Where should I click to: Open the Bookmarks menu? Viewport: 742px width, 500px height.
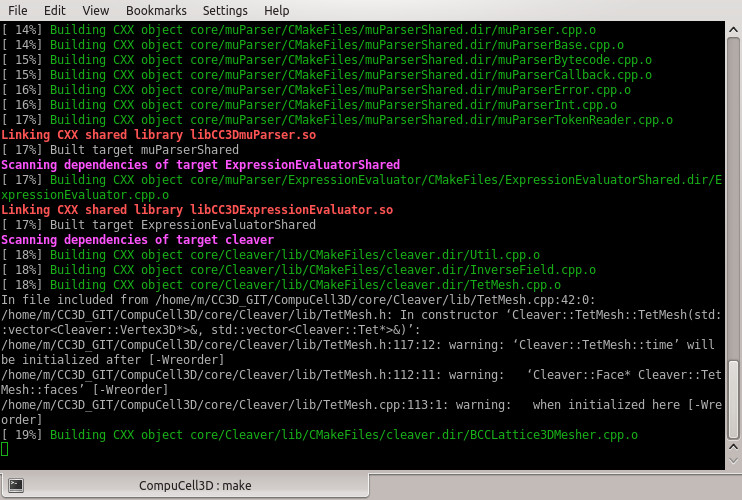point(156,10)
